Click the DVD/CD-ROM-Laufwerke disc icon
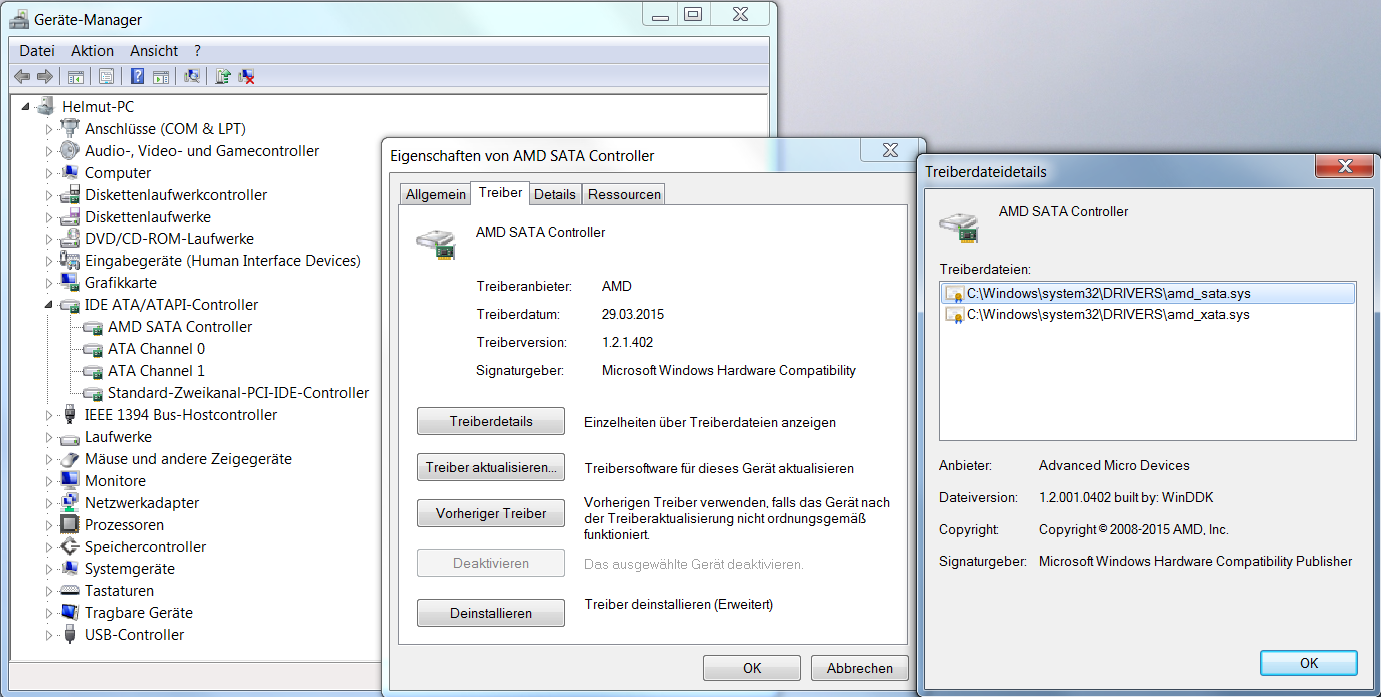The width and height of the screenshot is (1381, 697). click(69, 238)
